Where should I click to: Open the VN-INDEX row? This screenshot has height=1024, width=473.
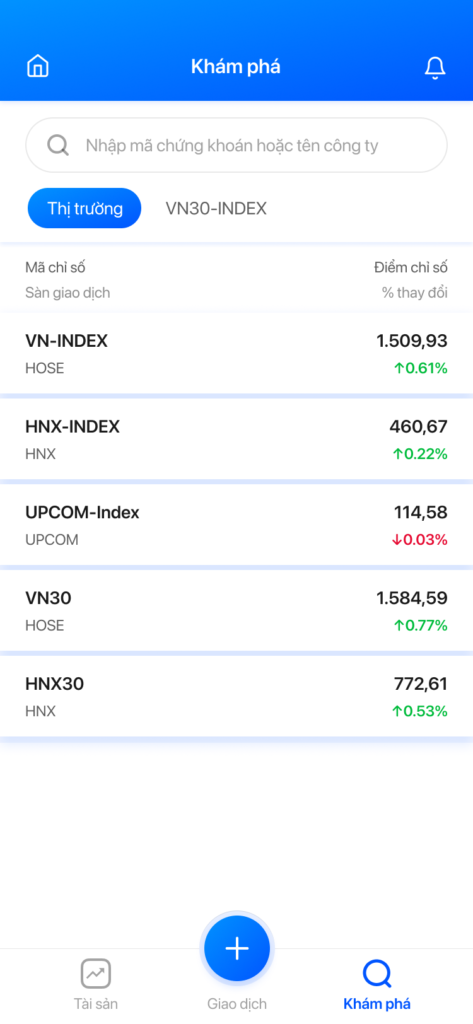click(x=236, y=354)
